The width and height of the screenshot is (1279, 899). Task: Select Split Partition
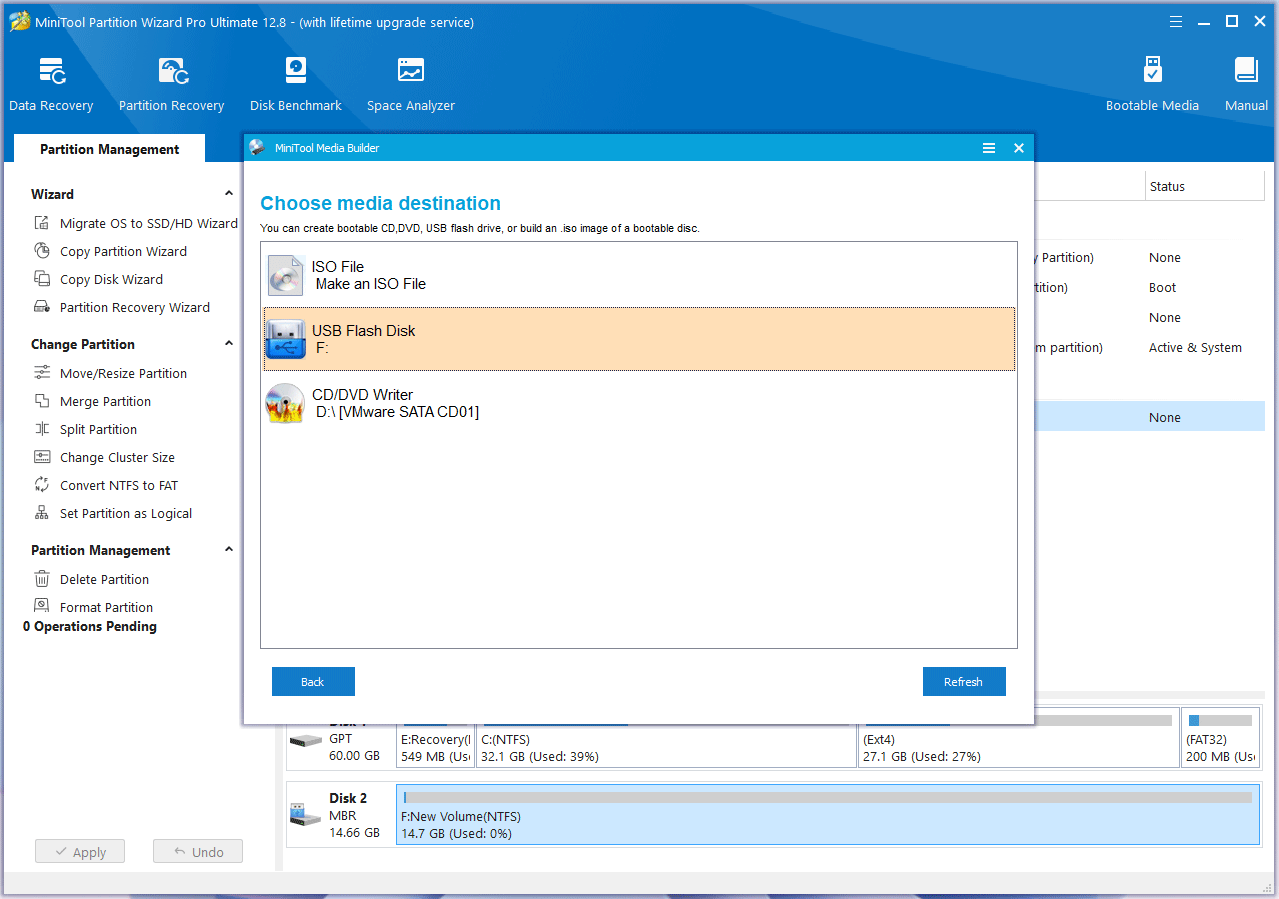click(86, 429)
